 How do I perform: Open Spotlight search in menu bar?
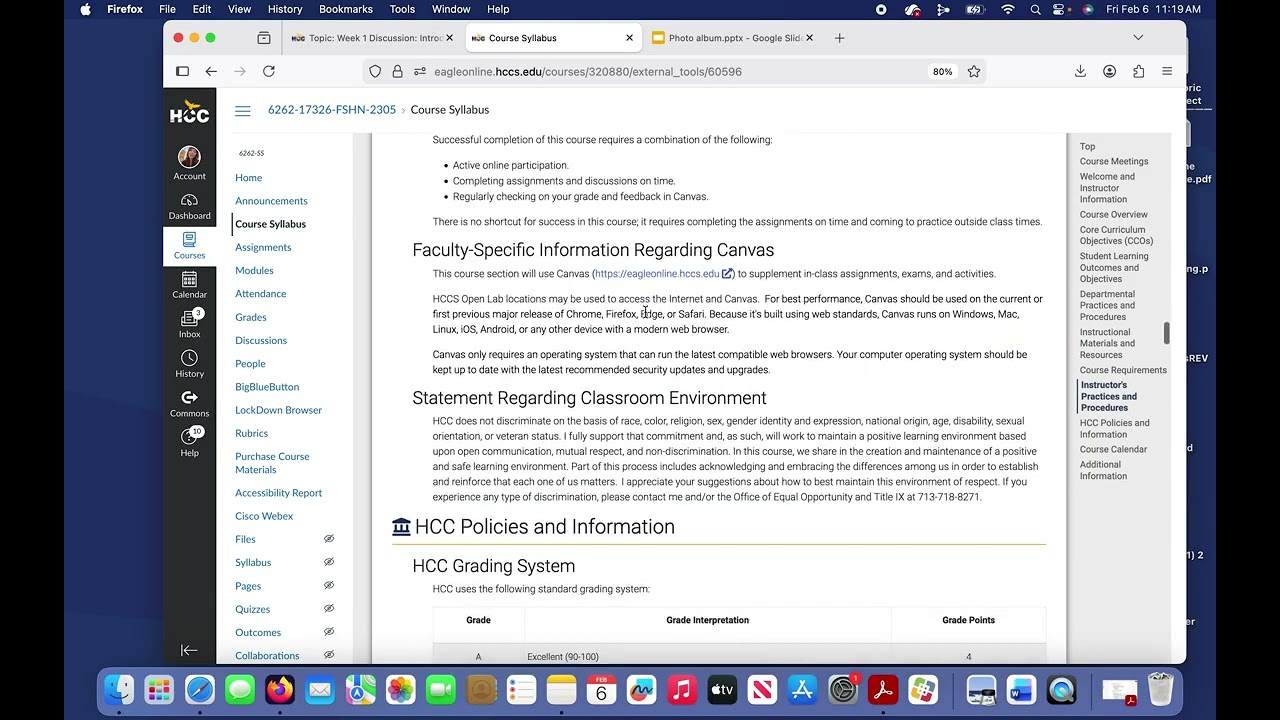pyautogui.click(x=1035, y=9)
